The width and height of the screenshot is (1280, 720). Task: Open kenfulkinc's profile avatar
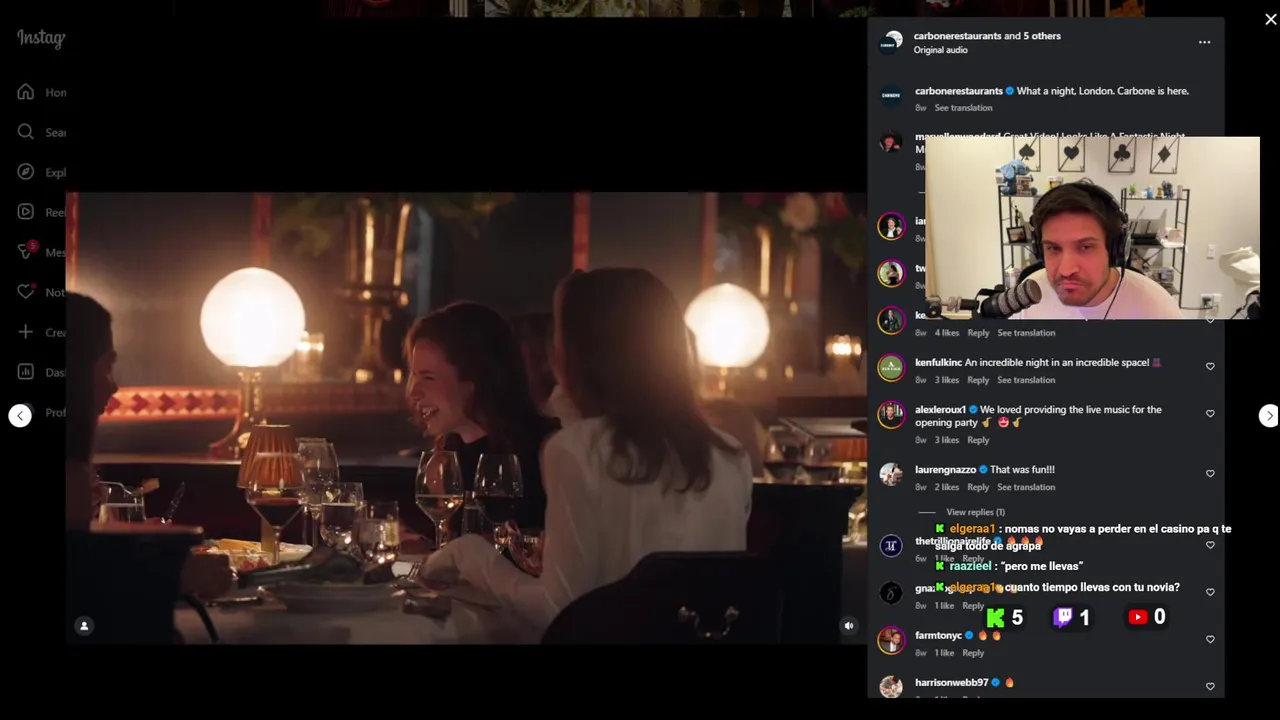pyautogui.click(x=891, y=367)
